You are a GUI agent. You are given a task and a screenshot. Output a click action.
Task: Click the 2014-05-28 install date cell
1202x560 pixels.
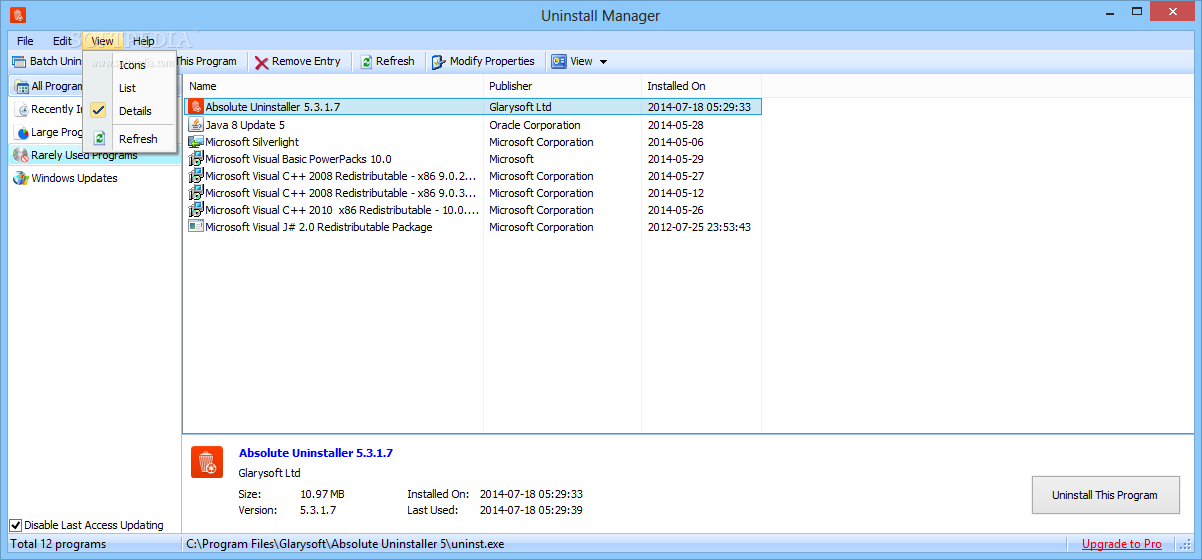(x=675, y=125)
